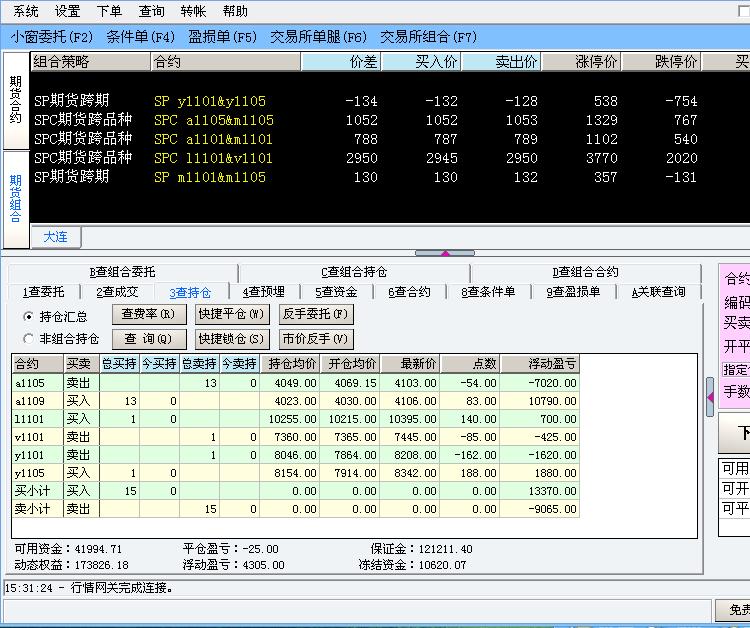
Task: Open 条件单 (F4) toolbar item
Action: pos(141,37)
